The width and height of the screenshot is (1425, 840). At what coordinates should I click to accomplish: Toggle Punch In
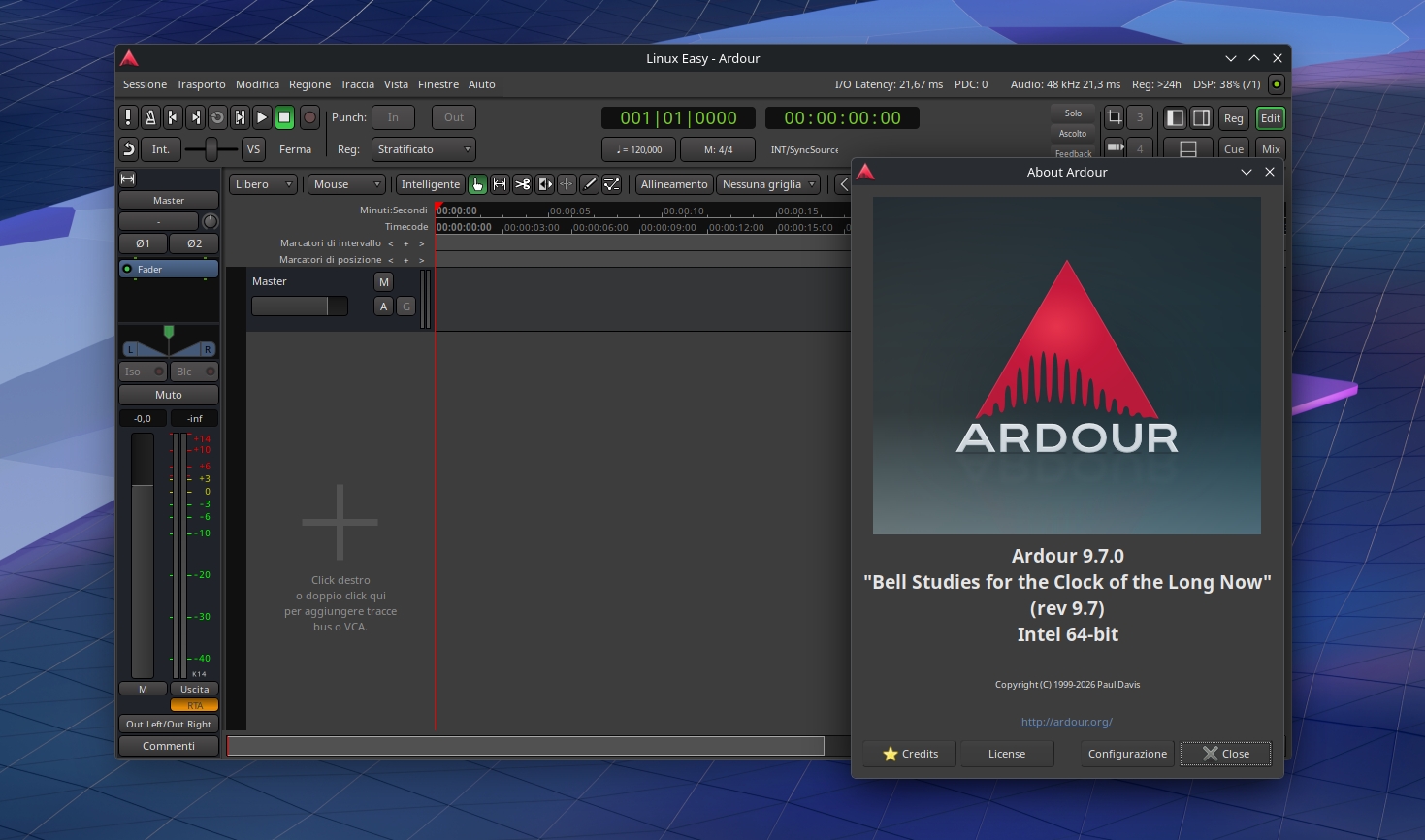pos(393,117)
